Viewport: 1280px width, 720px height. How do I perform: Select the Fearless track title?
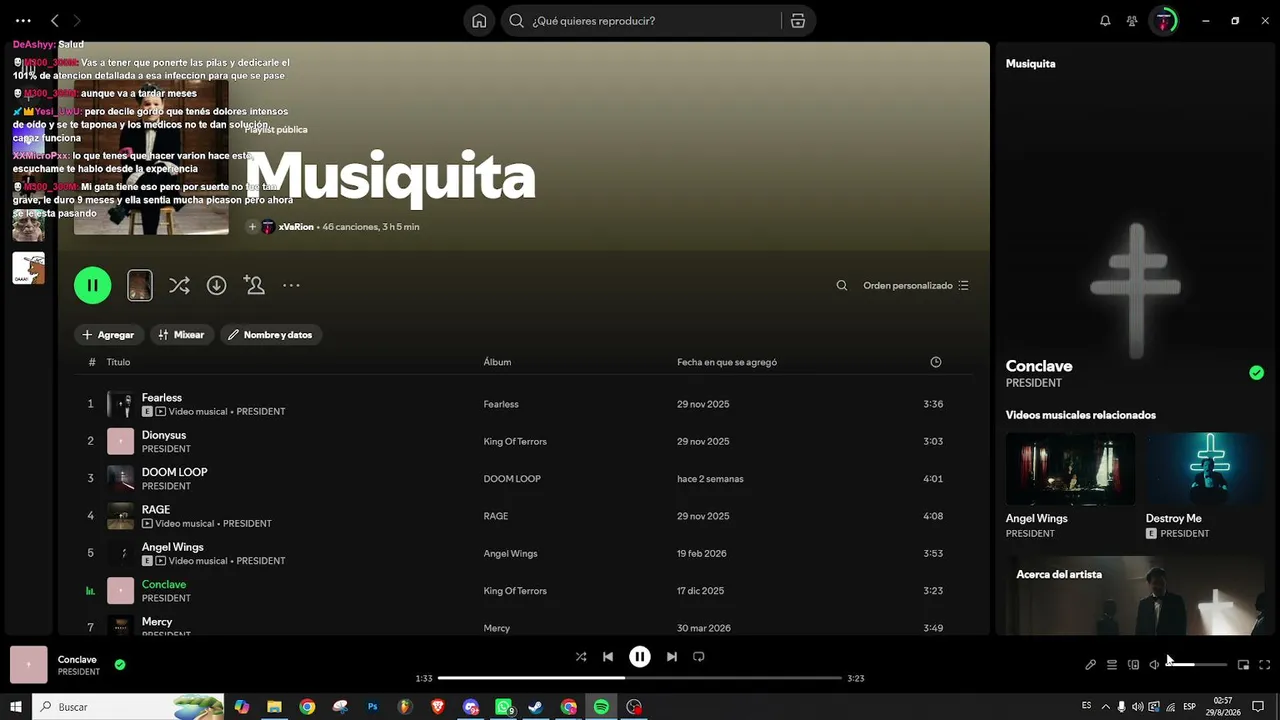[x=162, y=398]
